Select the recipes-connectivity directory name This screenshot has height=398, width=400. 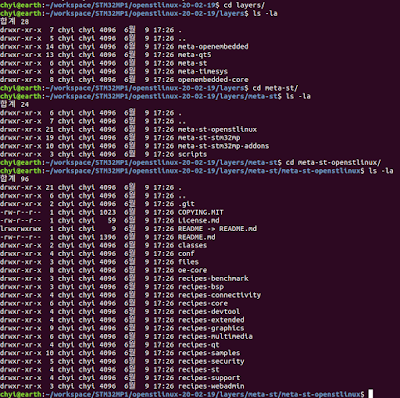click(219, 295)
